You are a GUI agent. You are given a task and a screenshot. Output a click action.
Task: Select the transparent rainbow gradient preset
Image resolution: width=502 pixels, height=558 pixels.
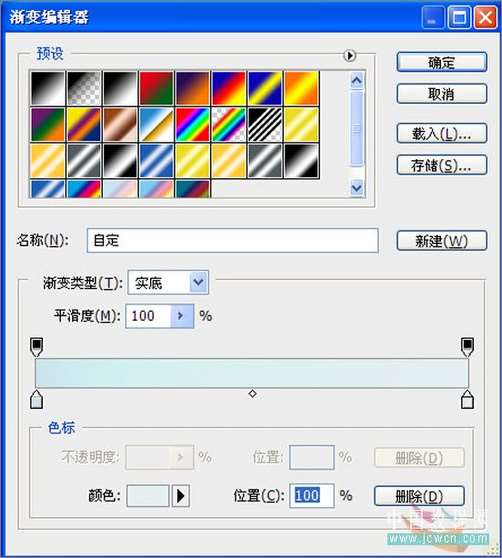pyautogui.click(x=229, y=125)
